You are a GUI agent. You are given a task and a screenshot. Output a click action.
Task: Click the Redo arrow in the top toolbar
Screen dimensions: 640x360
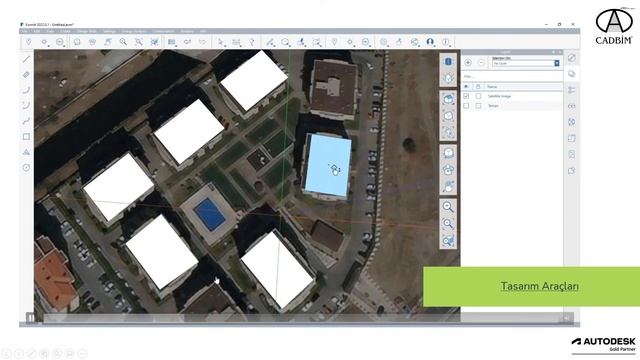[202, 42]
